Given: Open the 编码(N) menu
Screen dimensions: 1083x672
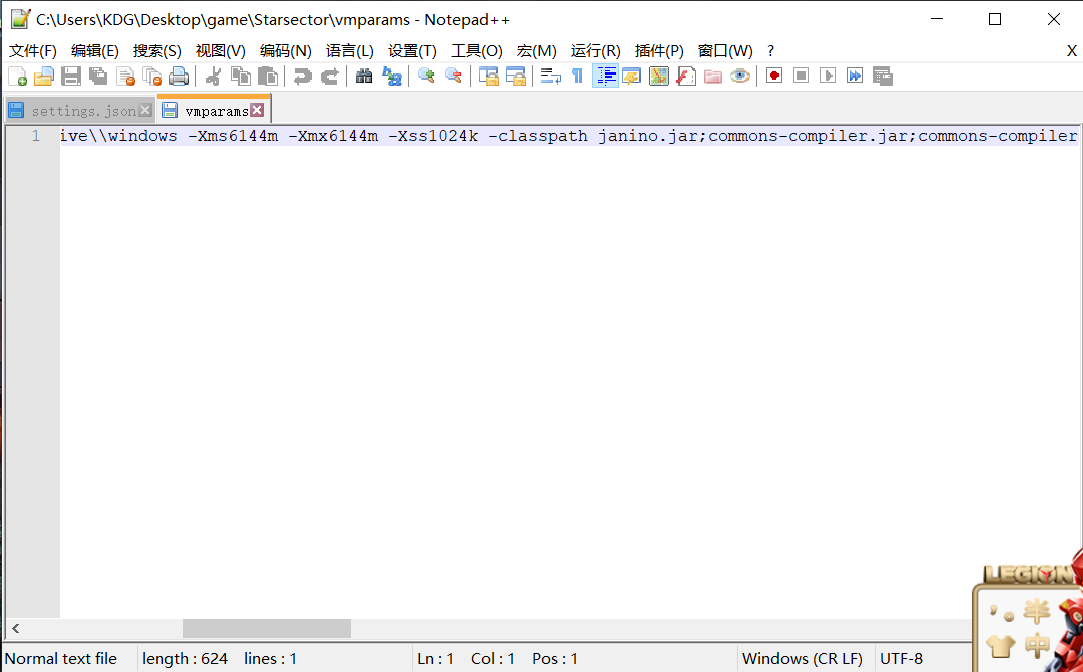Looking at the screenshot, I should 285,50.
